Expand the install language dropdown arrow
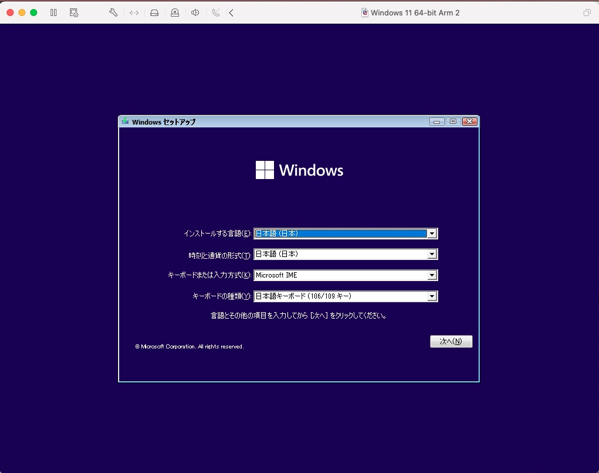 tap(432, 233)
